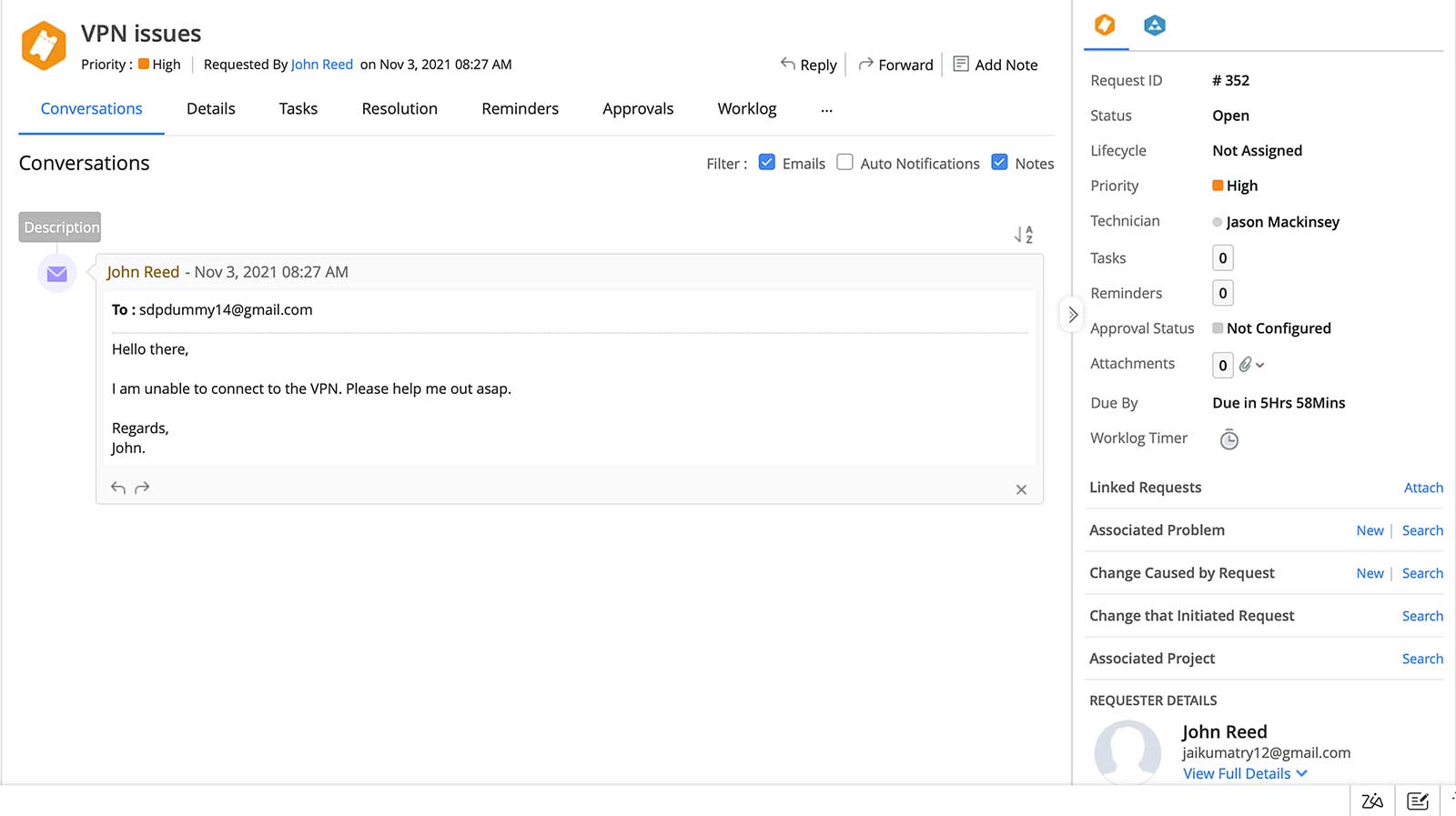The width and height of the screenshot is (1456, 816).
Task: Click the purple email envelope icon
Action: point(56,274)
